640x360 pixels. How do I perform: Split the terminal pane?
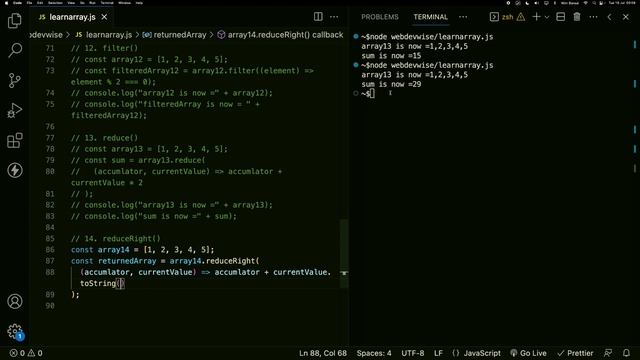point(560,17)
